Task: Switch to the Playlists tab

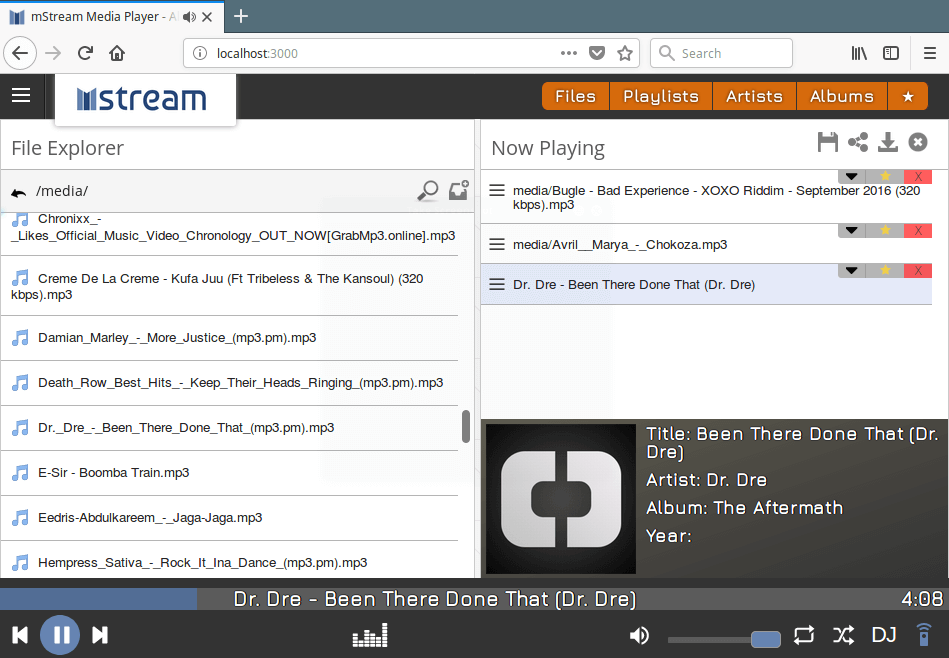Action: [660, 96]
